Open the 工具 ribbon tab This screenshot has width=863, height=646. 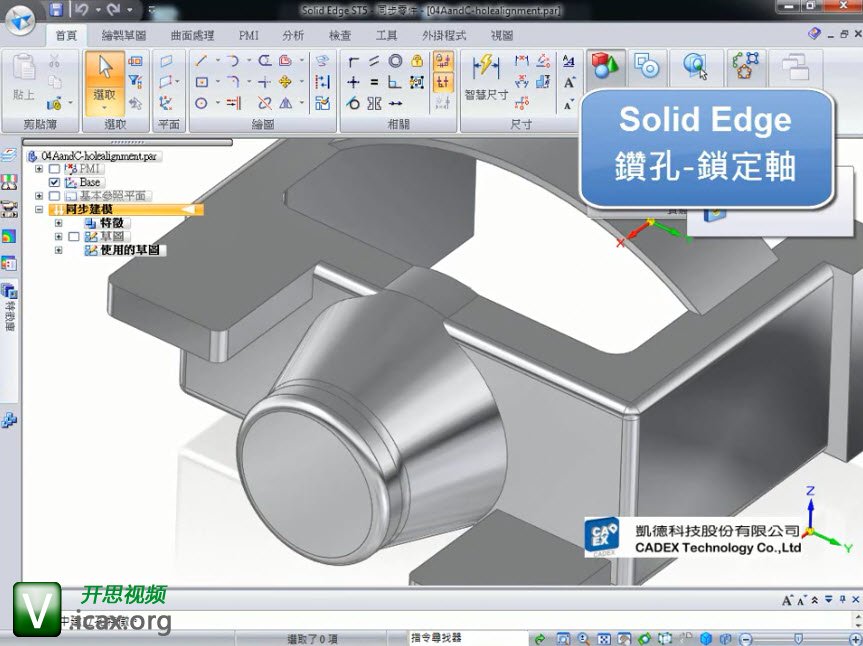pos(386,36)
